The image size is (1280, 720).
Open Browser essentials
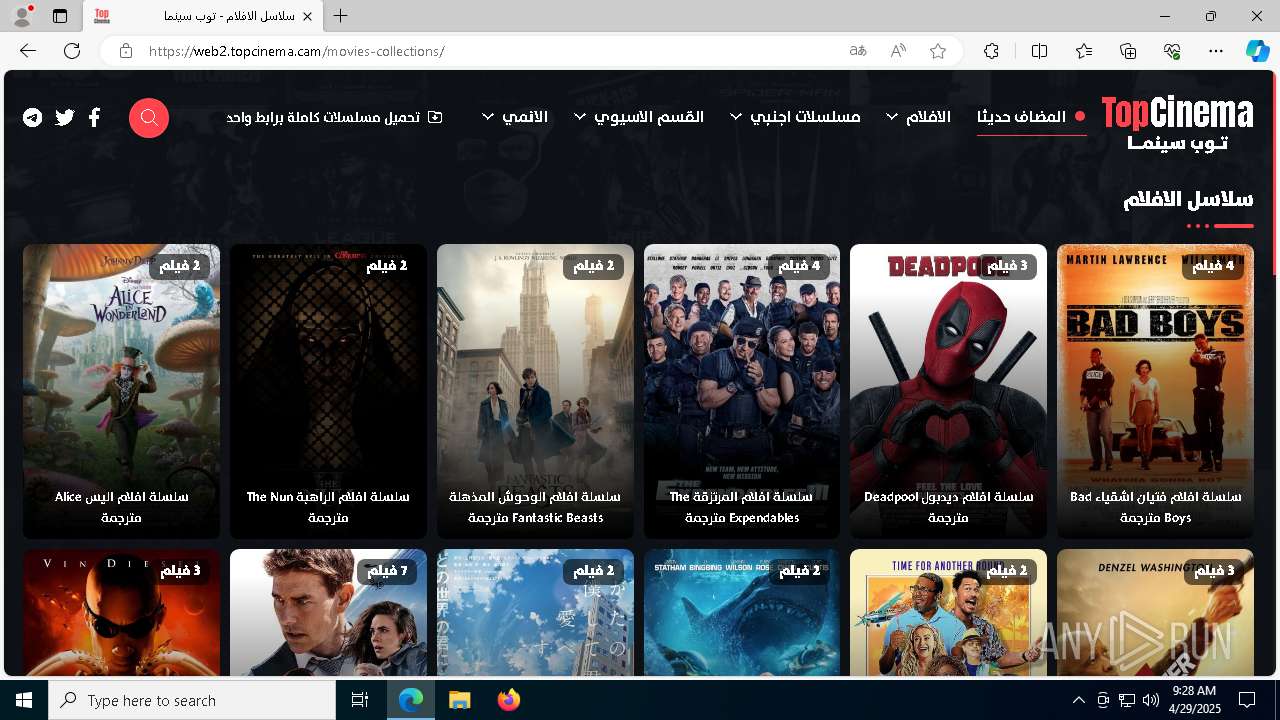click(x=1172, y=51)
